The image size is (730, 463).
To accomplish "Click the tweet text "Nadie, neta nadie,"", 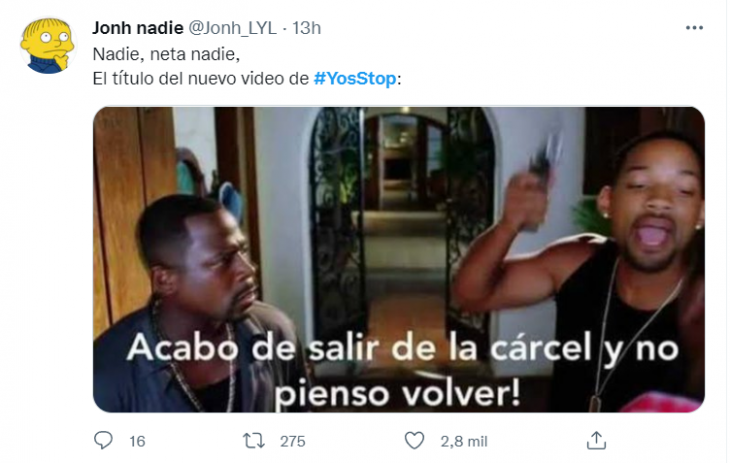I will pyautogui.click(x=166, y=54).
